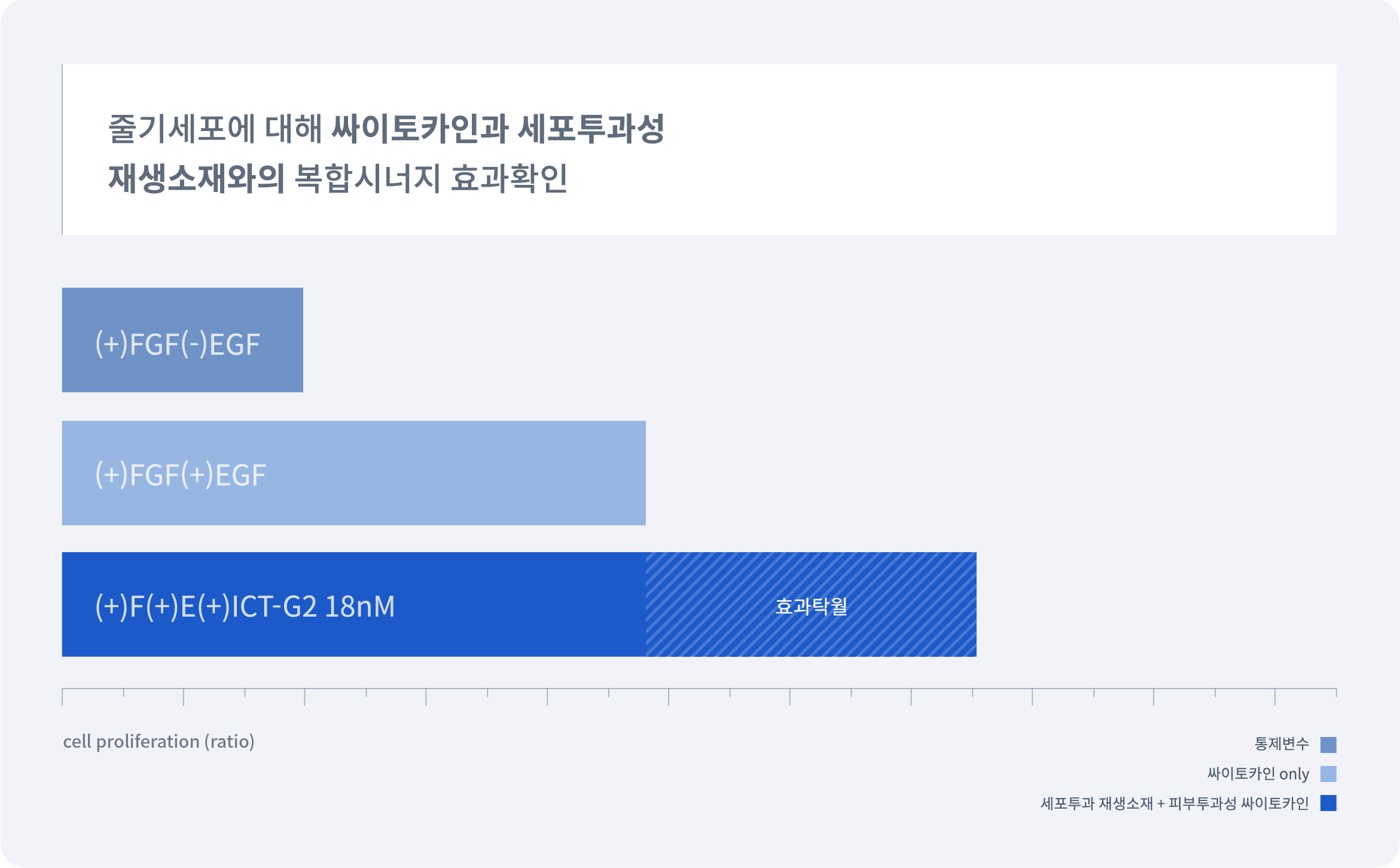Click the (+)F(+)E(+)ICT-G2 18nM bar label
The image size is (1400, 868).
(x=245, y=607)
